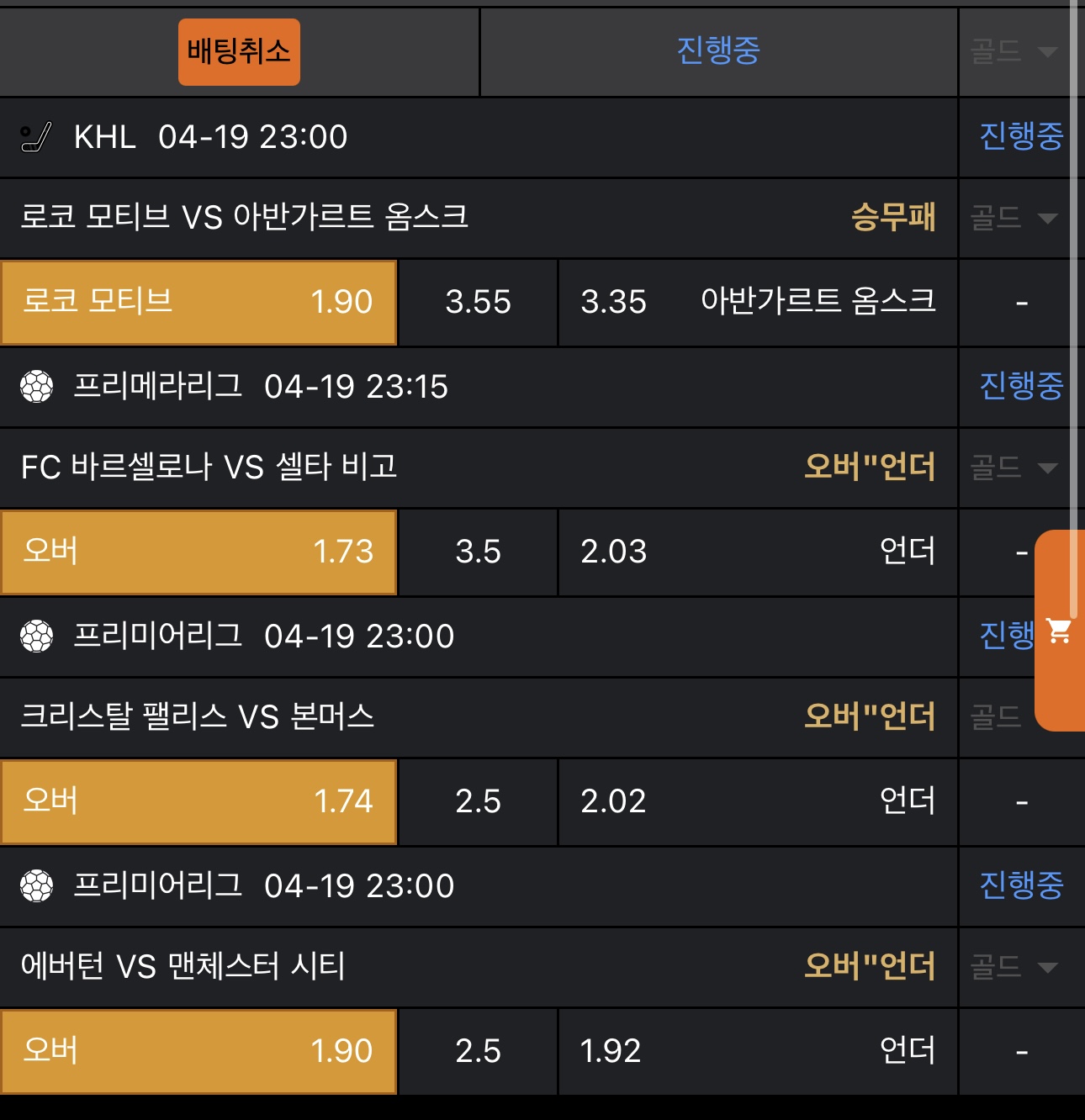1085x1120 pixels.
Task: Pick 언더 2.03 for FC 바르셀로나 match
Action: 757,552
